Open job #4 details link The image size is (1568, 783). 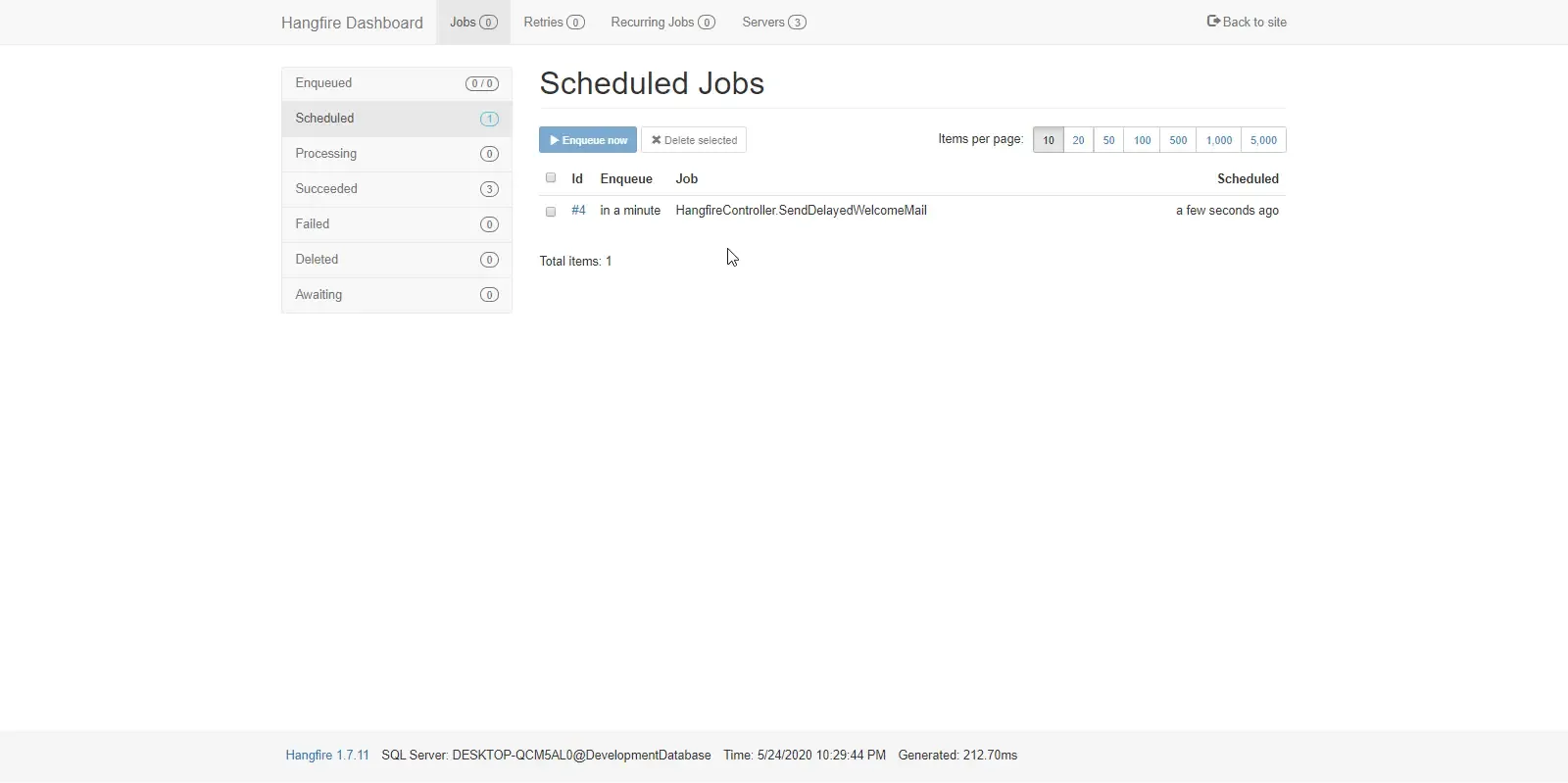(578, 211)
